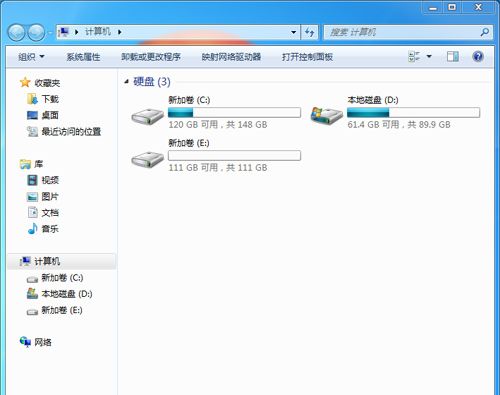
Task: Open recent pages dropdown beside Forward button
Action: (x=50, y=33)
